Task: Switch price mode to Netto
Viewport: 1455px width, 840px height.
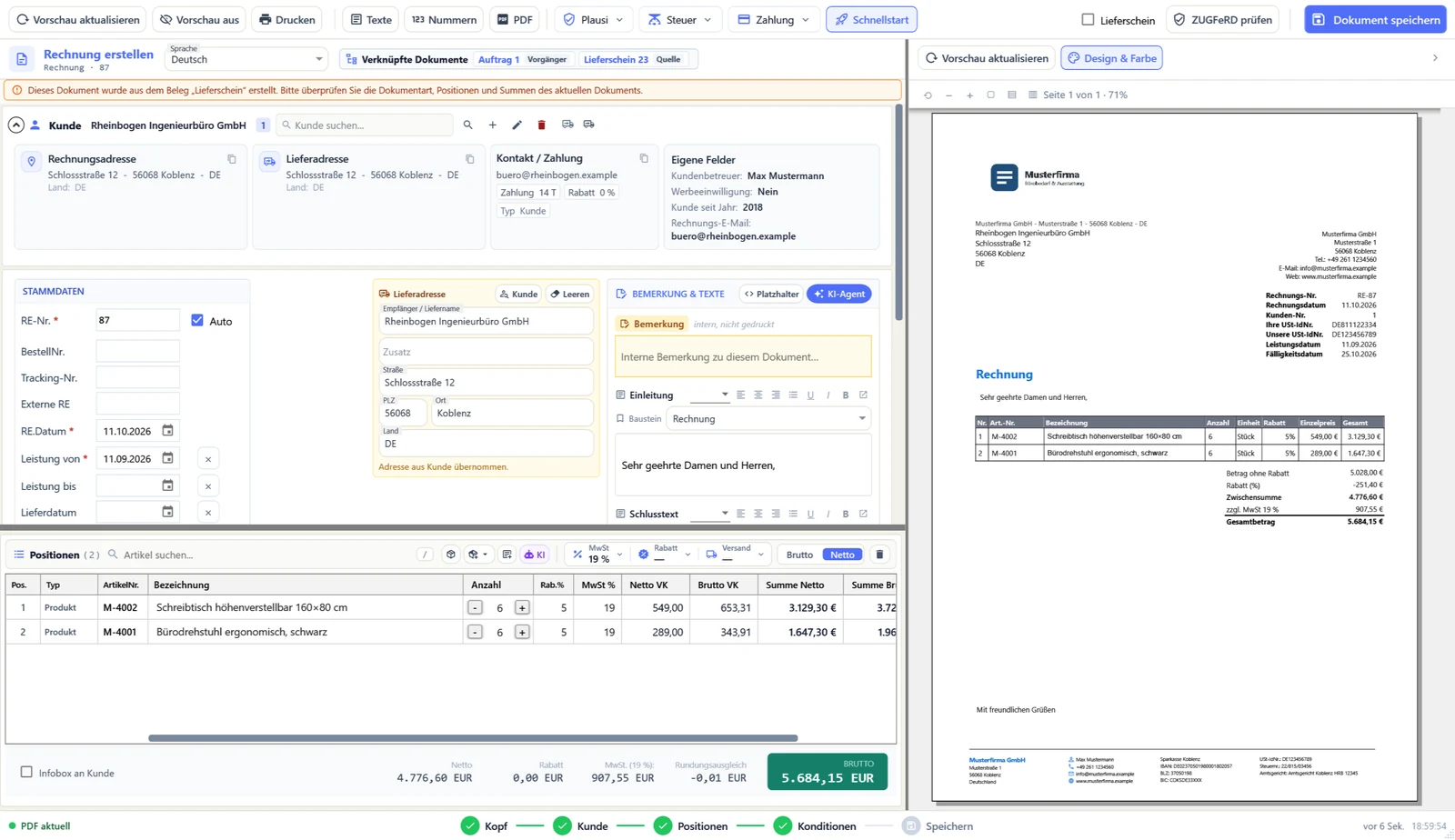Action: tap(842, 555)
